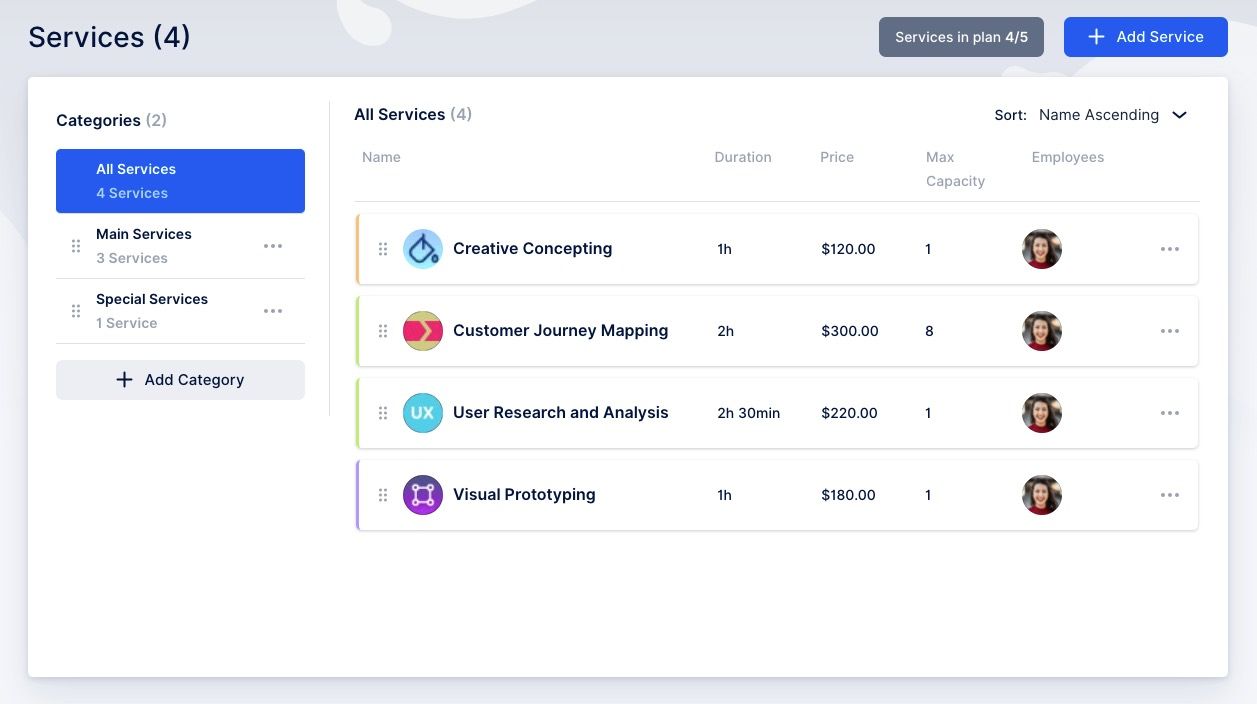Click the Visual Prototyping purple icon
This screenshot has width=1257, height=704.
point(422,494)
